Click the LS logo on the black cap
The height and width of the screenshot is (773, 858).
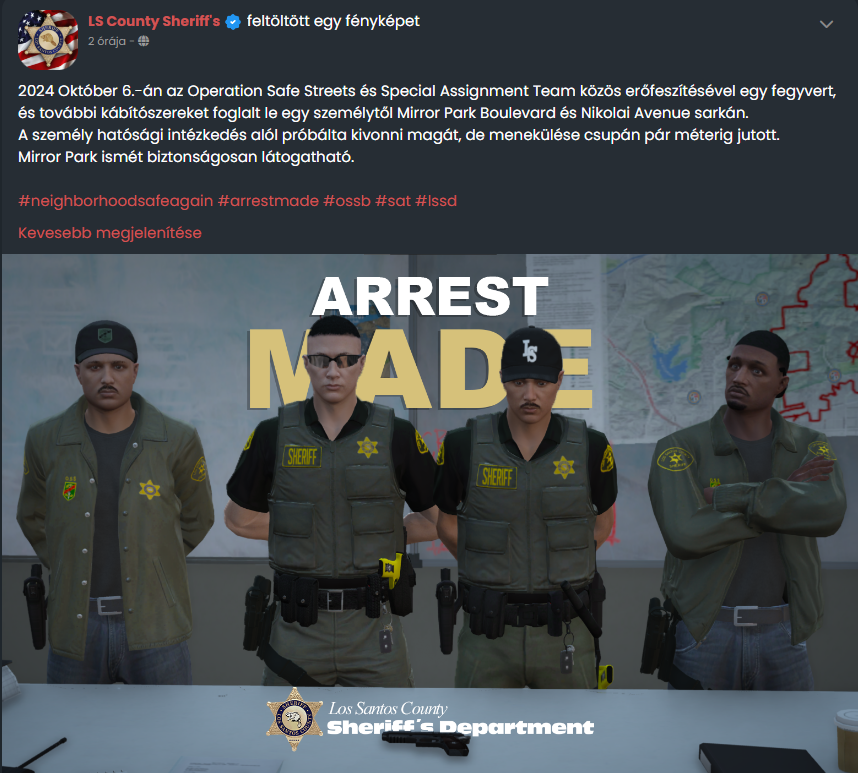[530, 351]
